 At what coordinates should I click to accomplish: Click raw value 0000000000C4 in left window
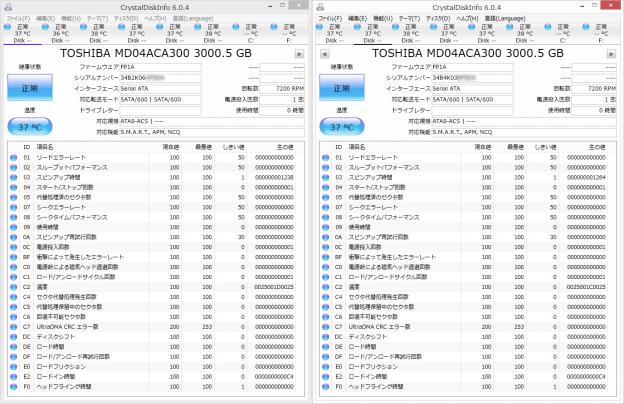(x=274, y=377)
